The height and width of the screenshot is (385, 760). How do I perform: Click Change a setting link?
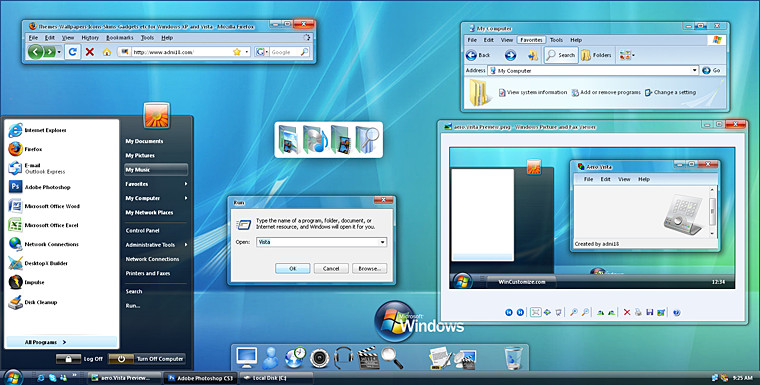[x=670, y=92]
